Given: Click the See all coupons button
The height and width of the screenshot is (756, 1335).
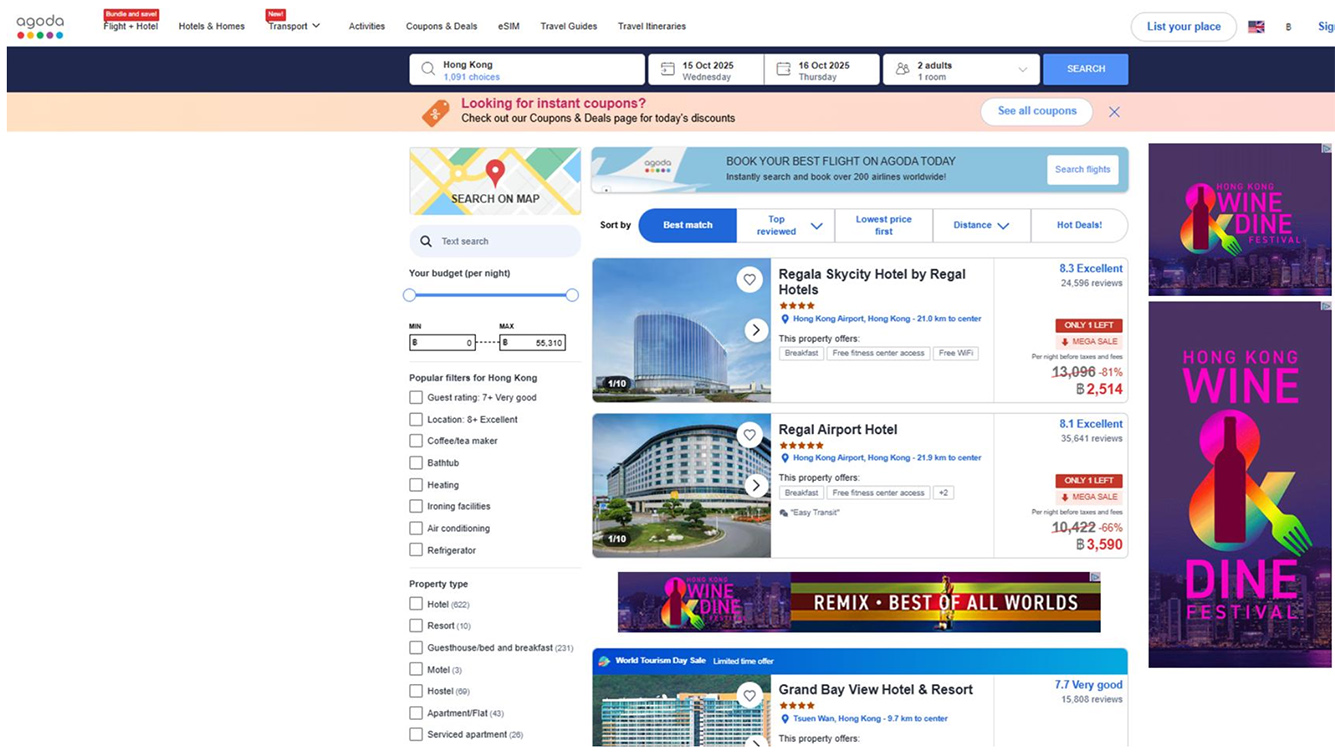Looking at the screenshot, I should [1036, 112].
